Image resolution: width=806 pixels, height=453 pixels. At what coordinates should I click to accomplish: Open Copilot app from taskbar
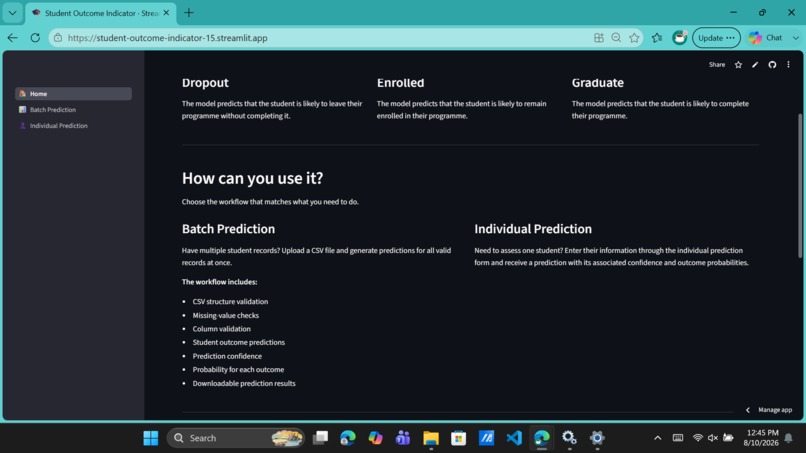click(375, 438)
